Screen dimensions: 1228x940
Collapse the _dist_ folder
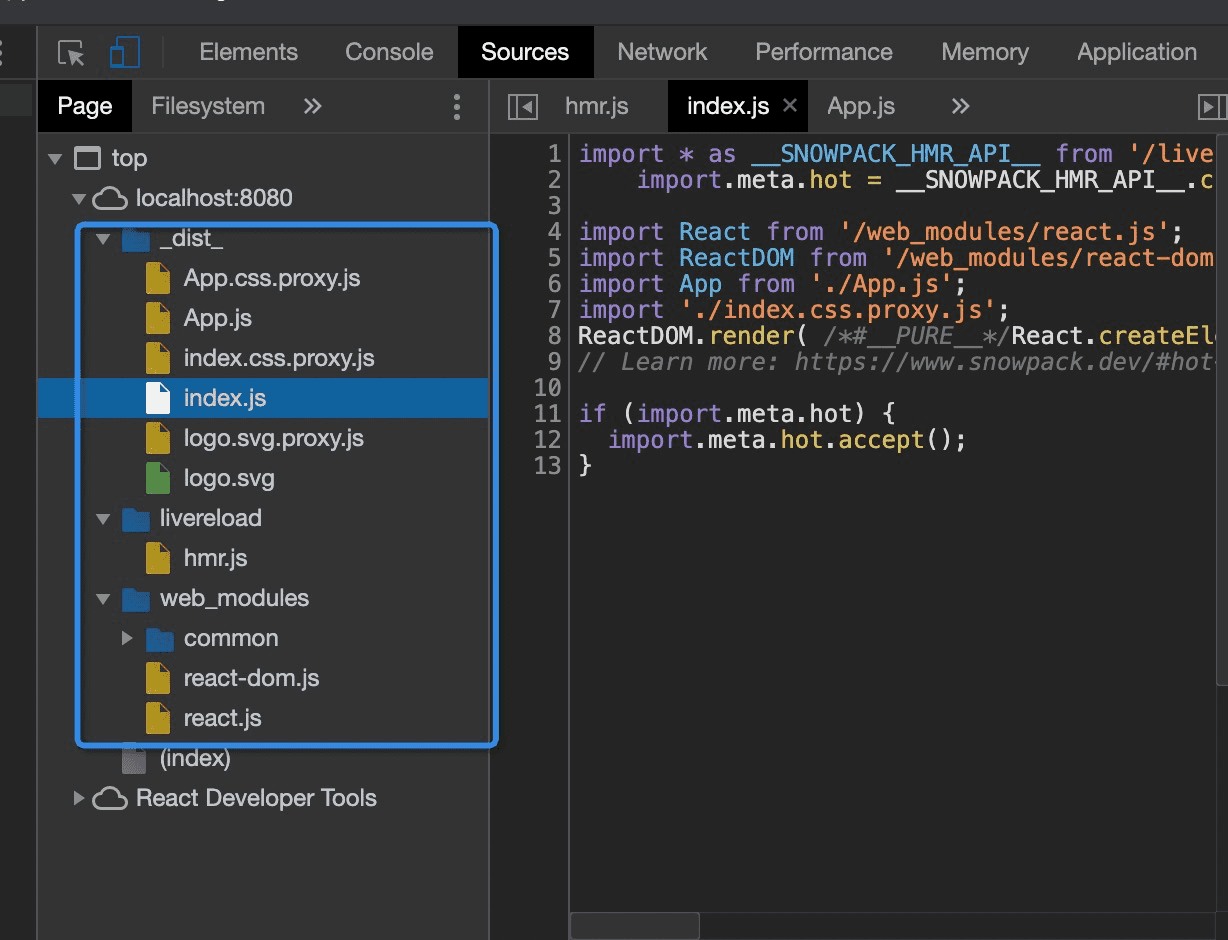point(102,239)
